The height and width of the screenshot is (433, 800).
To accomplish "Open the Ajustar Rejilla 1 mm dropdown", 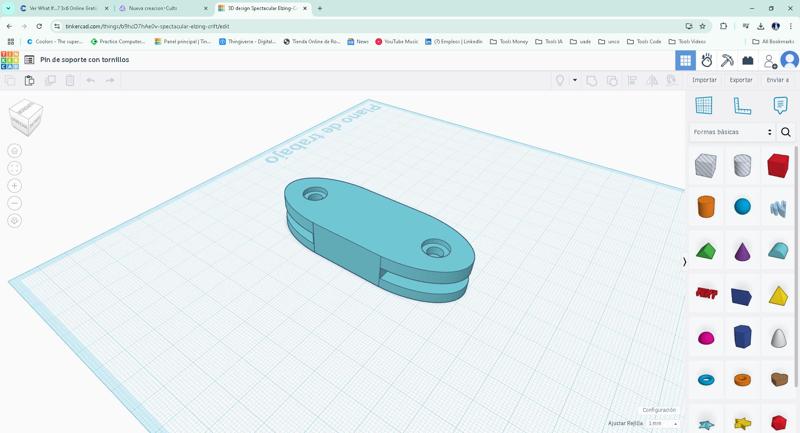I will (662, 423).
